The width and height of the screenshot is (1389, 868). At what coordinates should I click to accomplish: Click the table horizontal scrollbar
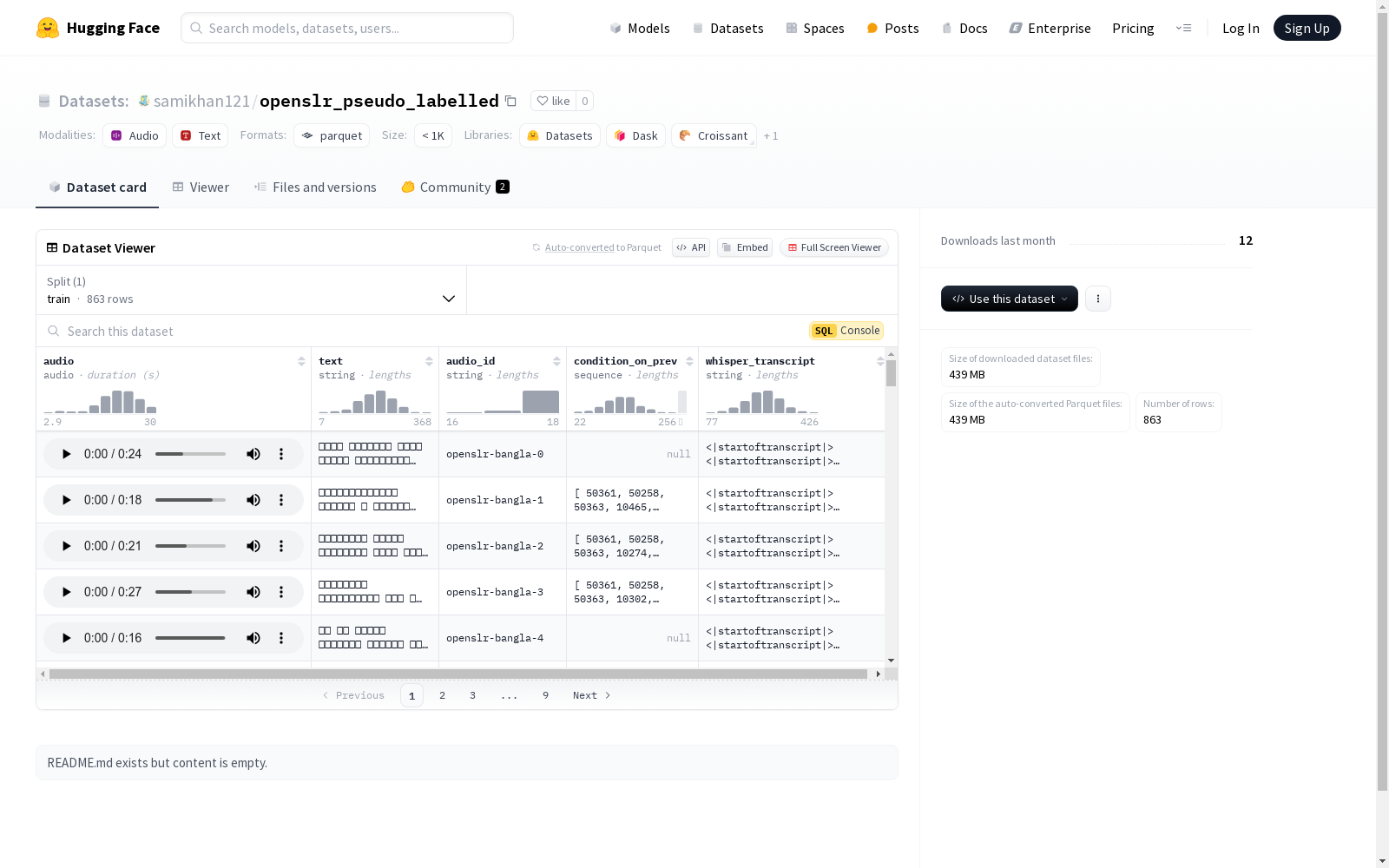(x=458, y=674)
